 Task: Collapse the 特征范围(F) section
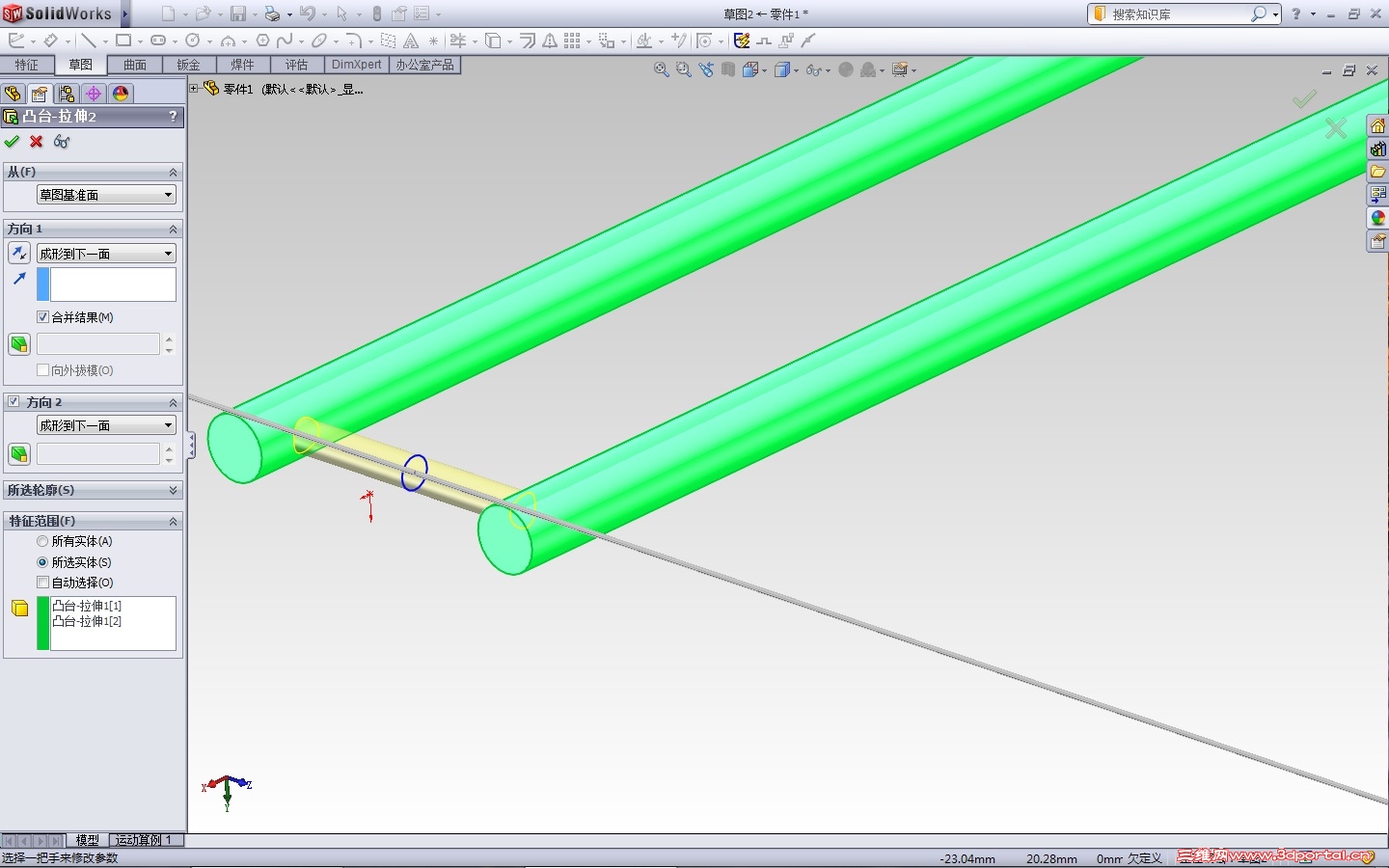(174, 521)
